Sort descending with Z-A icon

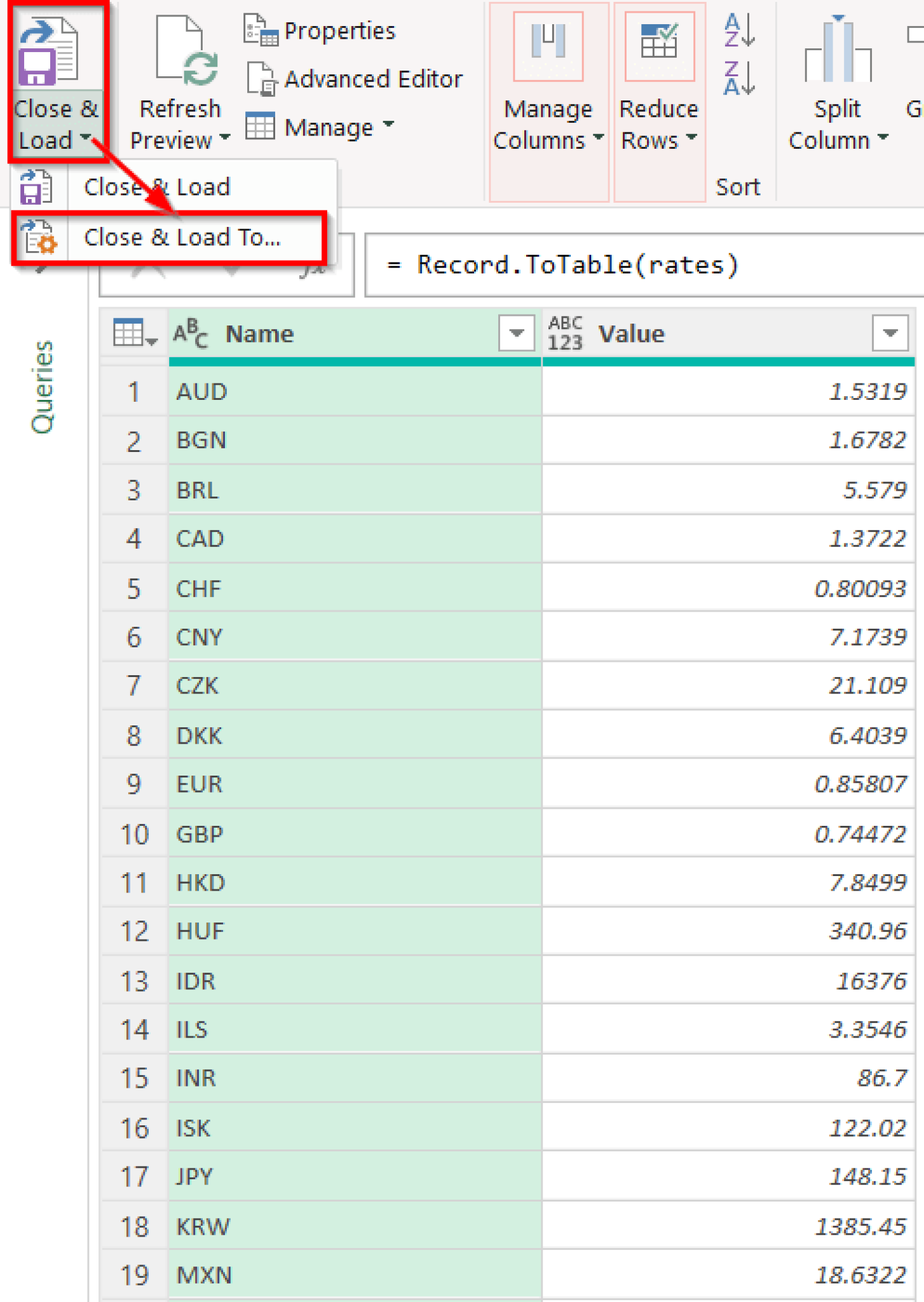(x=739, y=79)
